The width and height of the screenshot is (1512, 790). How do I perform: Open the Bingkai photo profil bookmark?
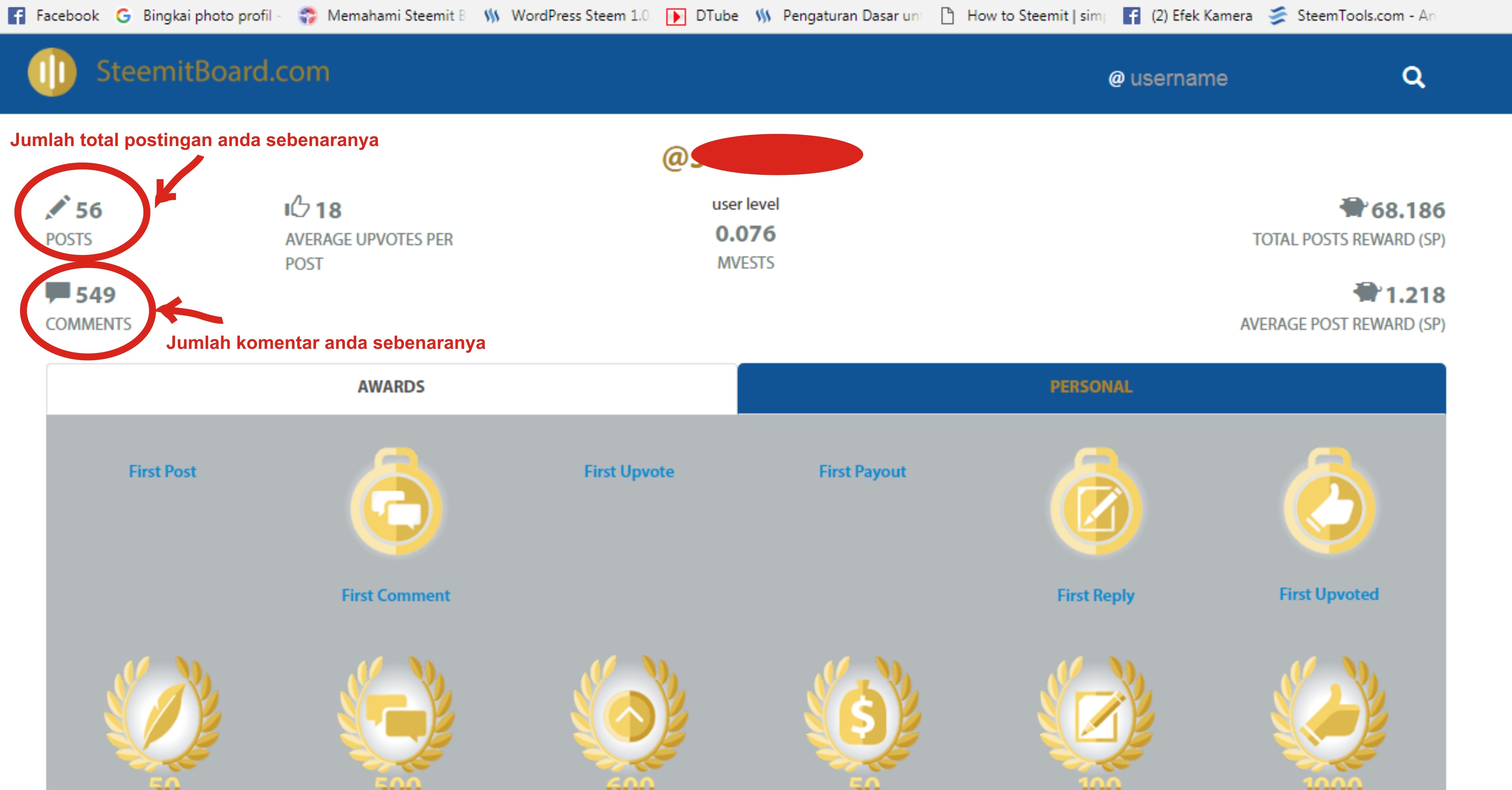click(x=198, y=16)
